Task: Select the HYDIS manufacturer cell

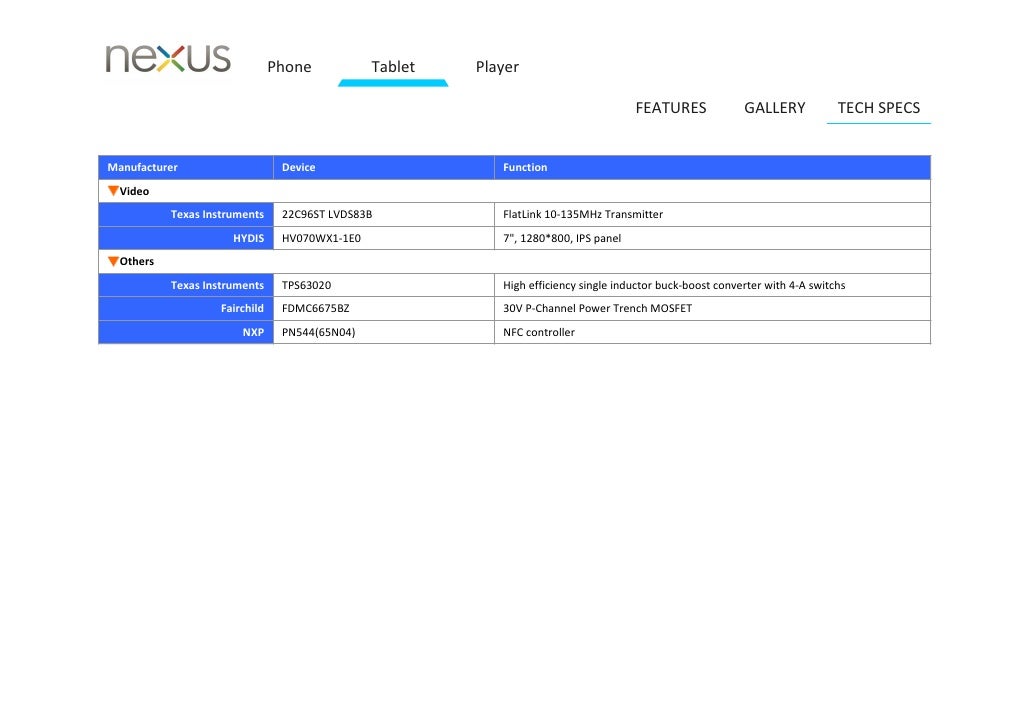Action: [186, 239]
